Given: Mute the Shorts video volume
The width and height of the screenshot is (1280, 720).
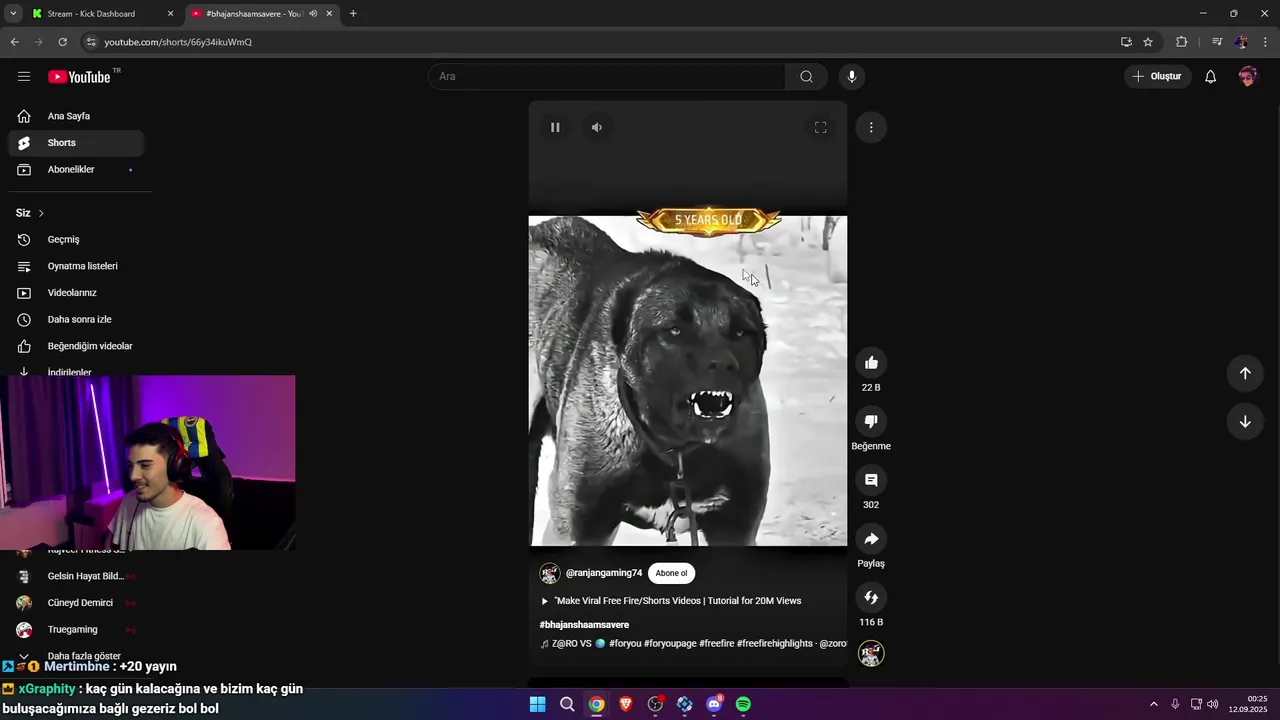Looking at the screenshot, I should point(597,127).
